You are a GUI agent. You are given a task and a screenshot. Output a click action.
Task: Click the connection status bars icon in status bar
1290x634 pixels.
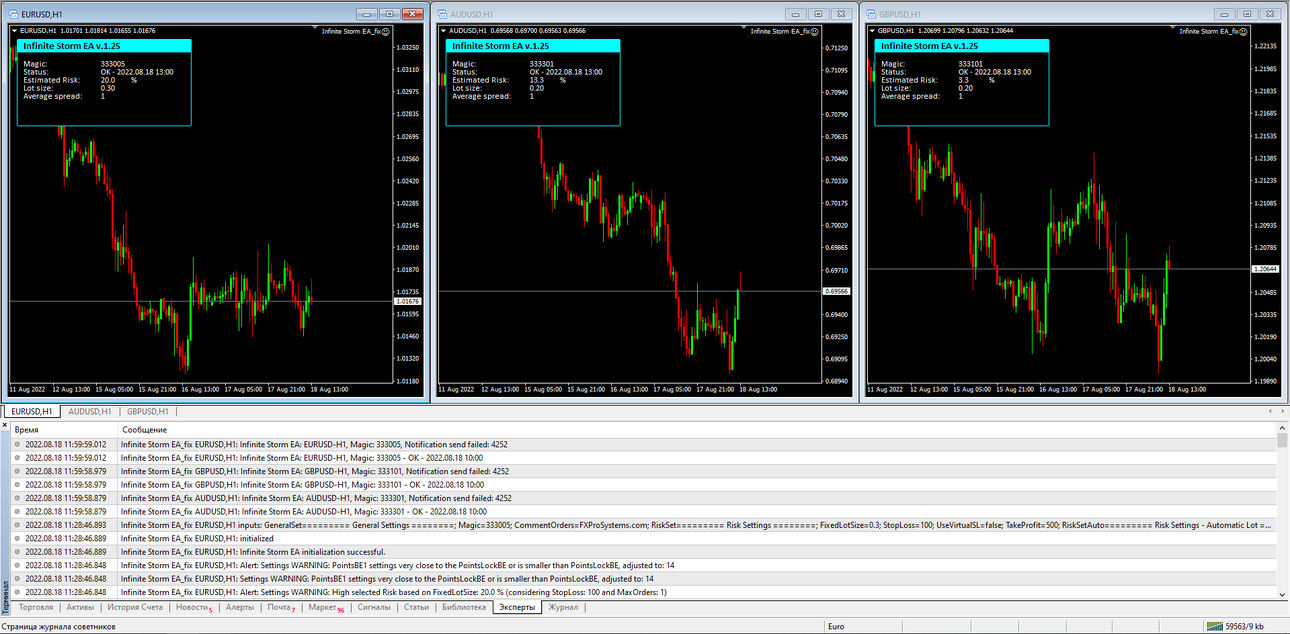[1214, 626]
